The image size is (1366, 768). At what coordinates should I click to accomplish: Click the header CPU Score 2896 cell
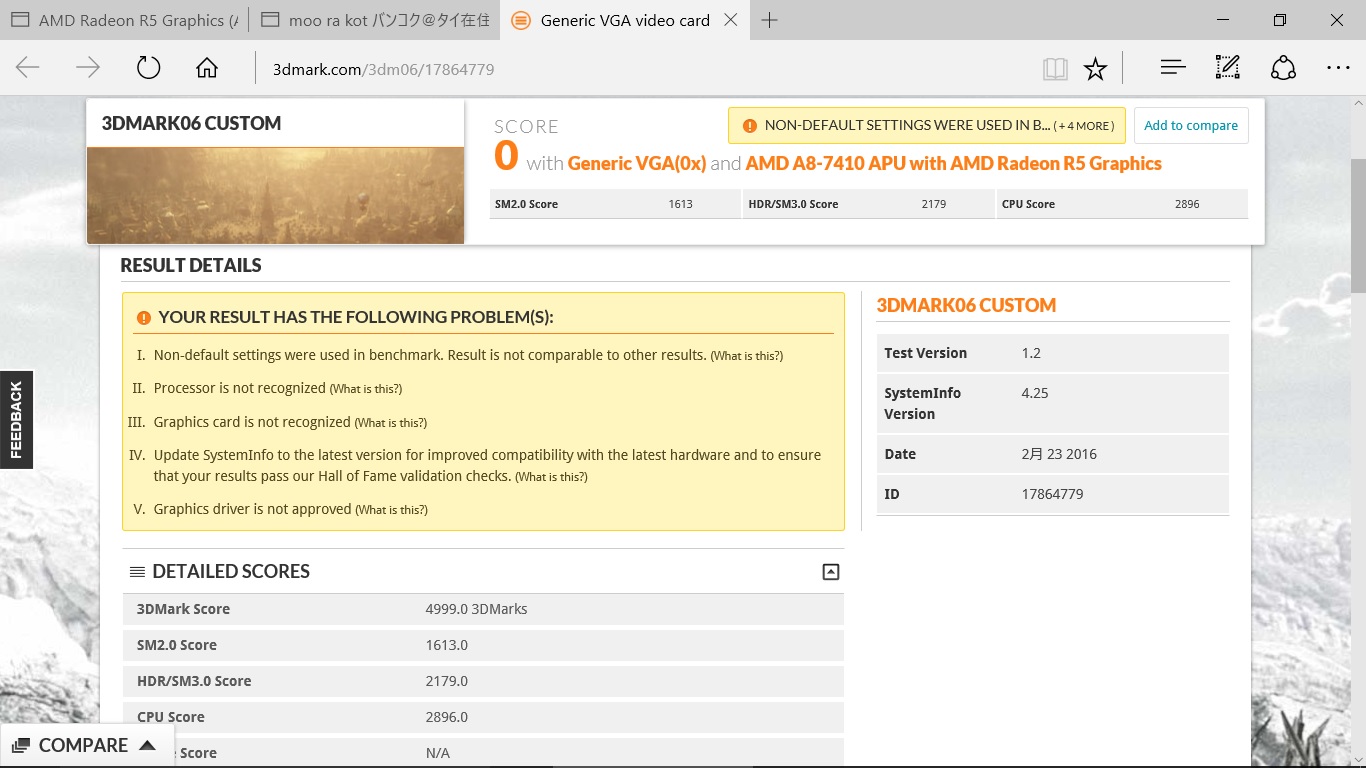click(x=1122, y=204)
